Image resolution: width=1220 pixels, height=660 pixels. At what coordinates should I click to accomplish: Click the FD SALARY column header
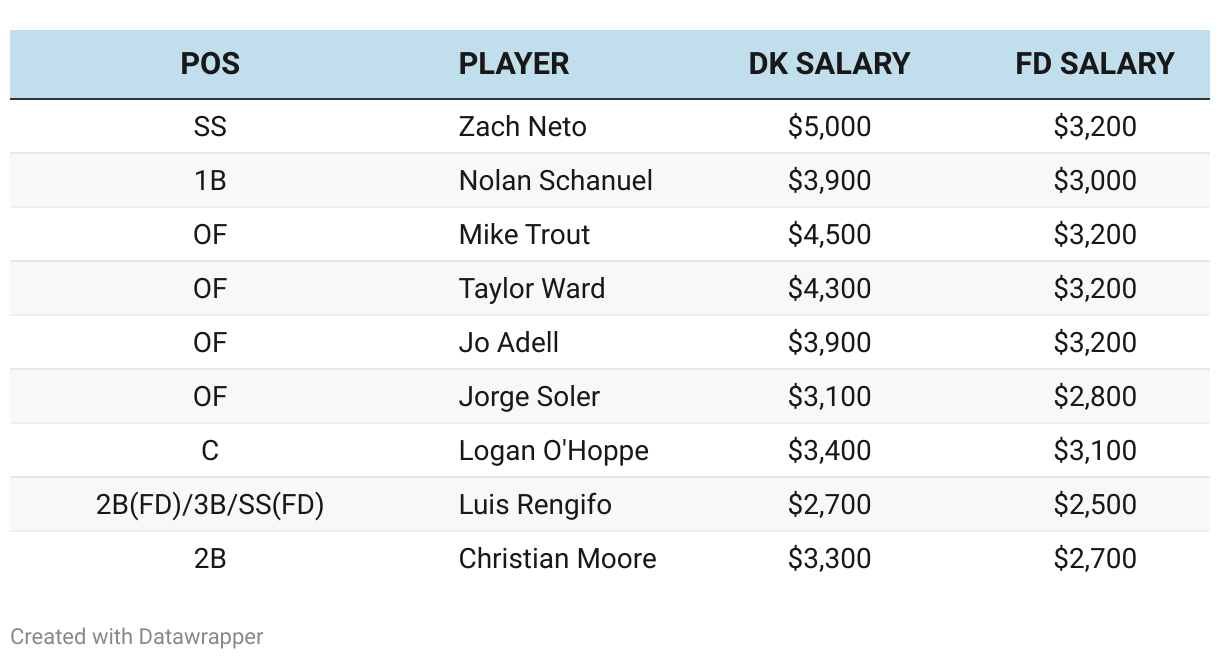1095,64
